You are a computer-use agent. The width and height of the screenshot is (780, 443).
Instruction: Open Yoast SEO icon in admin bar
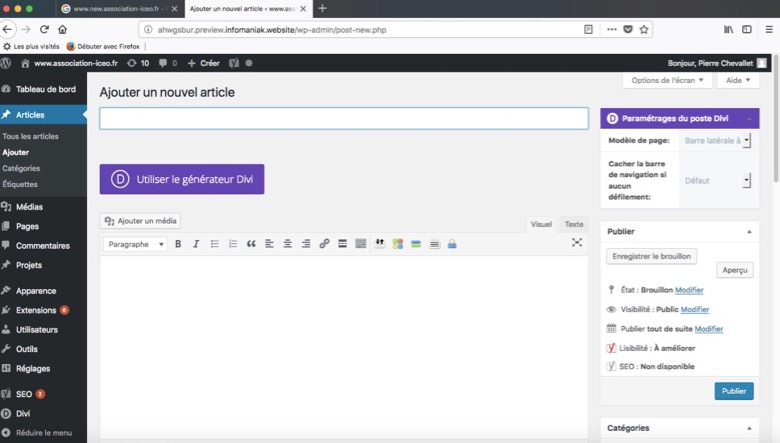234,63
